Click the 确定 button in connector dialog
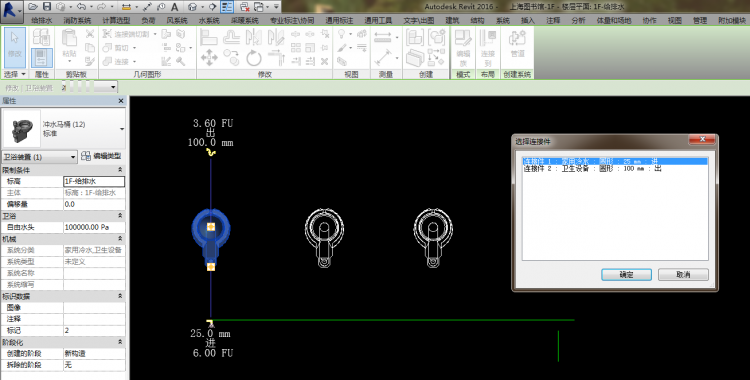The width and height of the screenshot is (750, 380). 626,275
